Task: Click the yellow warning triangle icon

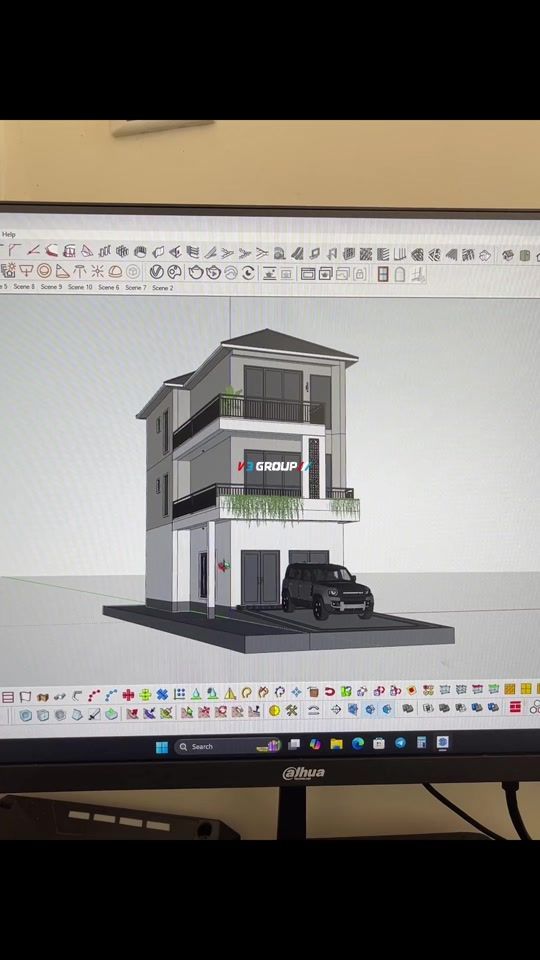Action: pos(230,694)
